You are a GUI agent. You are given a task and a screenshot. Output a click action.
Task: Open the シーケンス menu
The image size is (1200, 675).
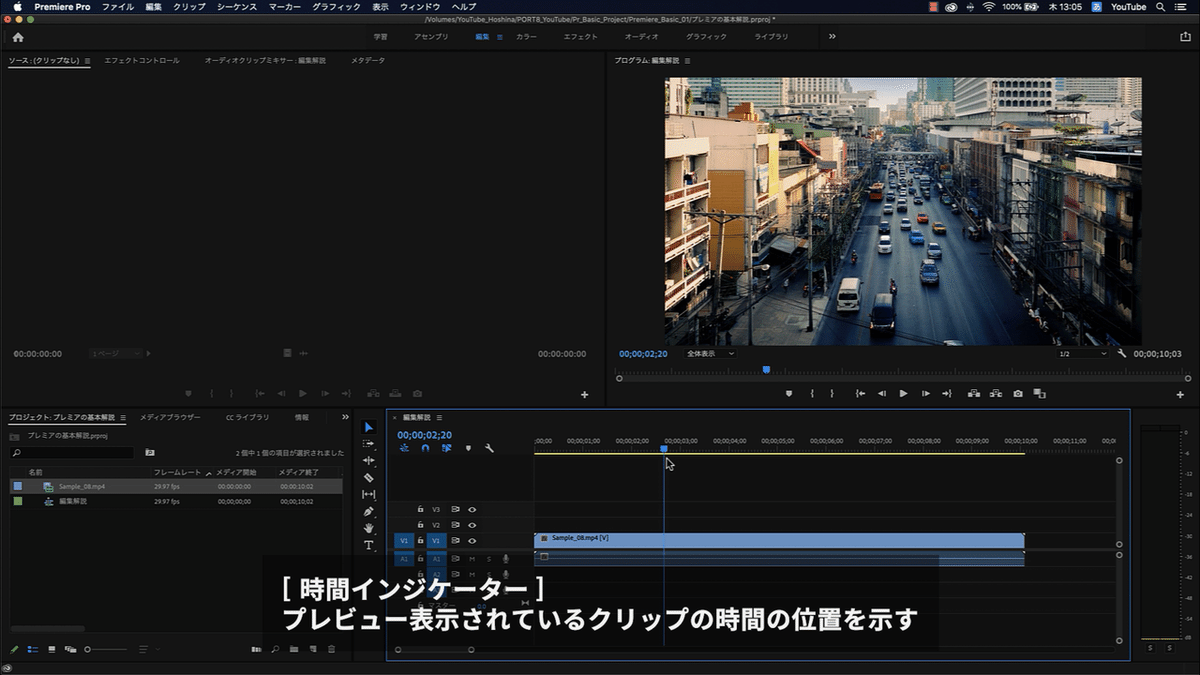pos(237,7)
